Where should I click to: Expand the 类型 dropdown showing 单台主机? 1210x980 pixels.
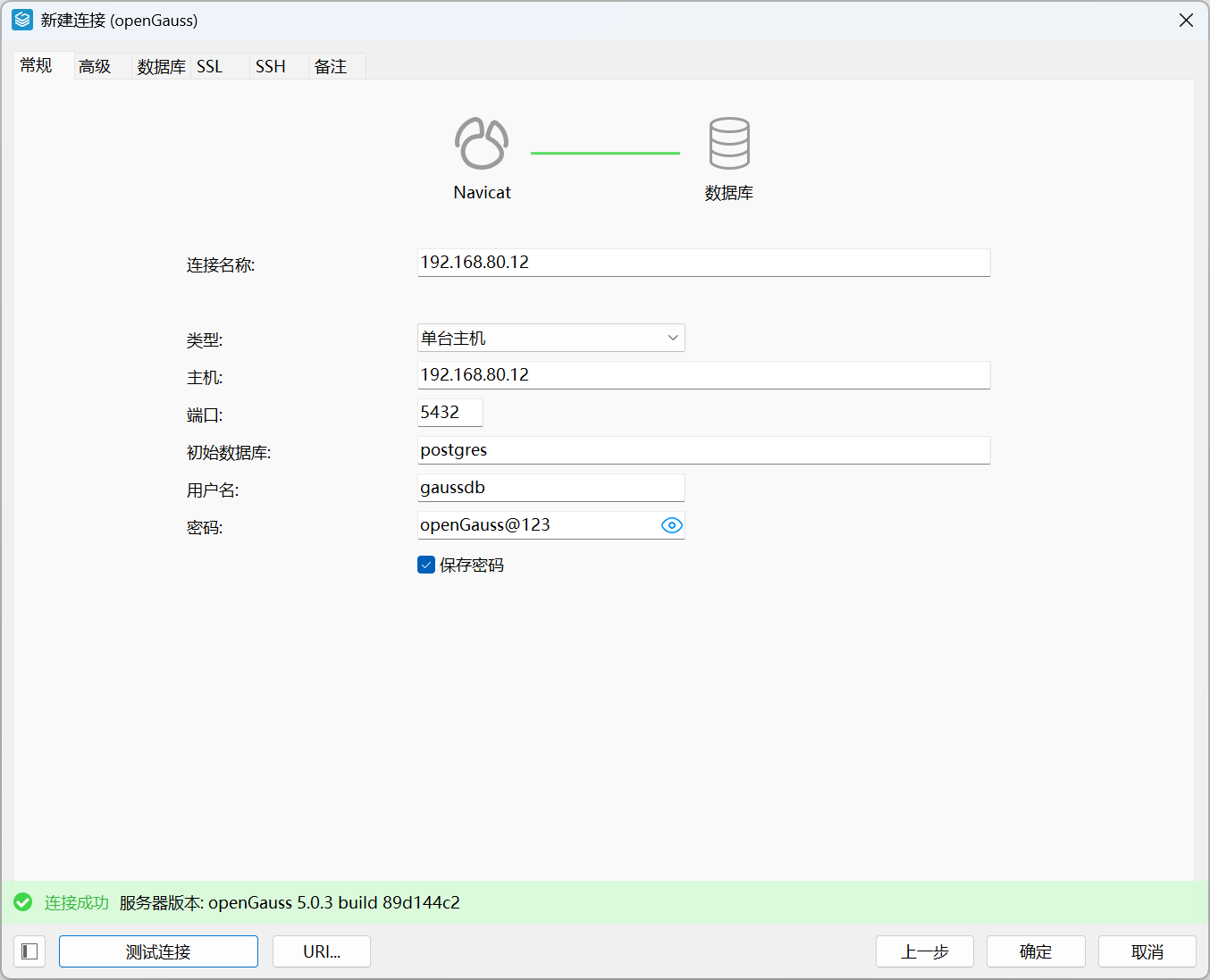point(550,338)
